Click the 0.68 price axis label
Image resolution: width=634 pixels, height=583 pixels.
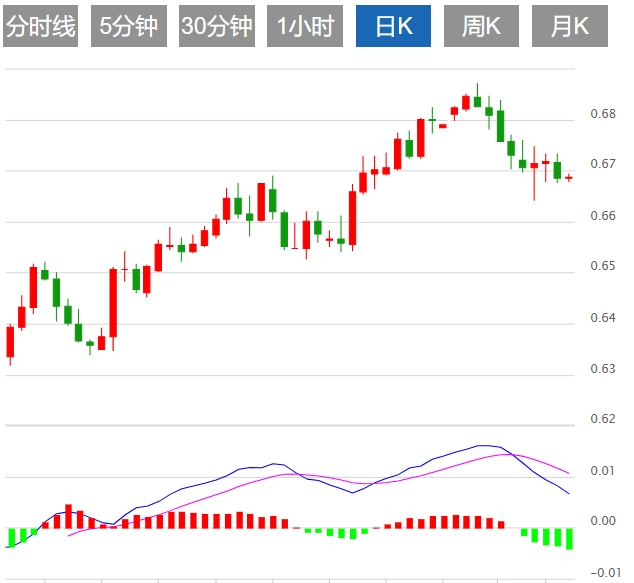click(x=603, y=114)
